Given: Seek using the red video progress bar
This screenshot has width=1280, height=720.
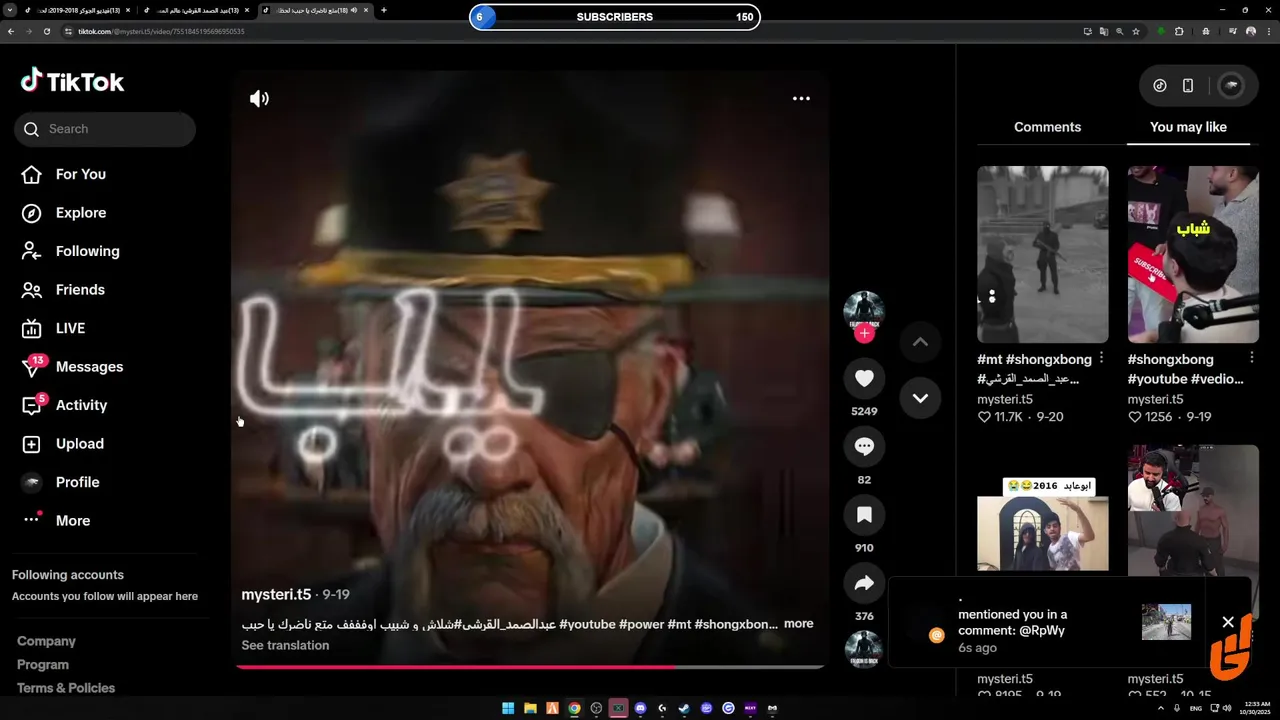Looking at the screenshot, I should coord(530,666).
